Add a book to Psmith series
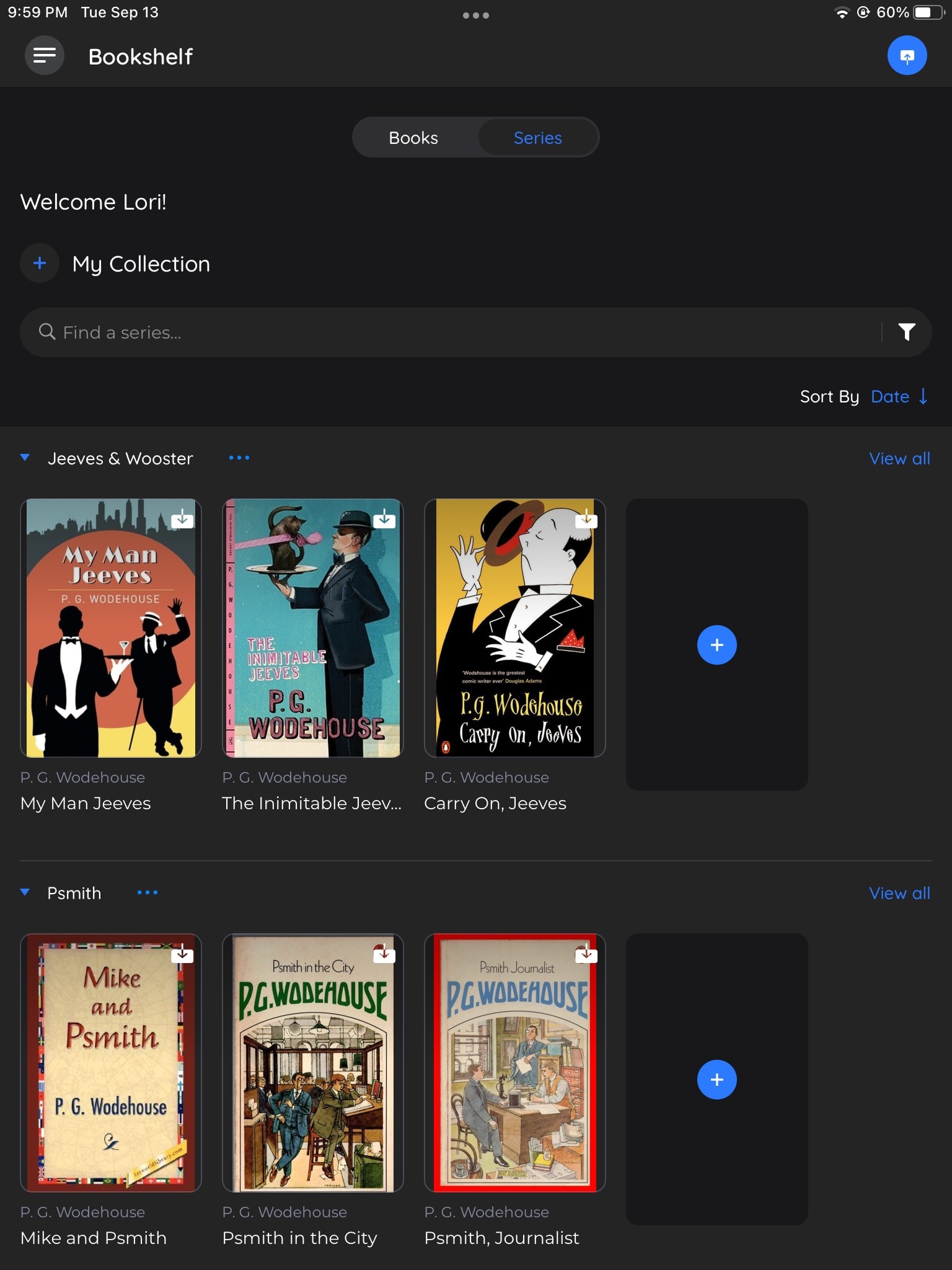 click(x=716, y=1080)
